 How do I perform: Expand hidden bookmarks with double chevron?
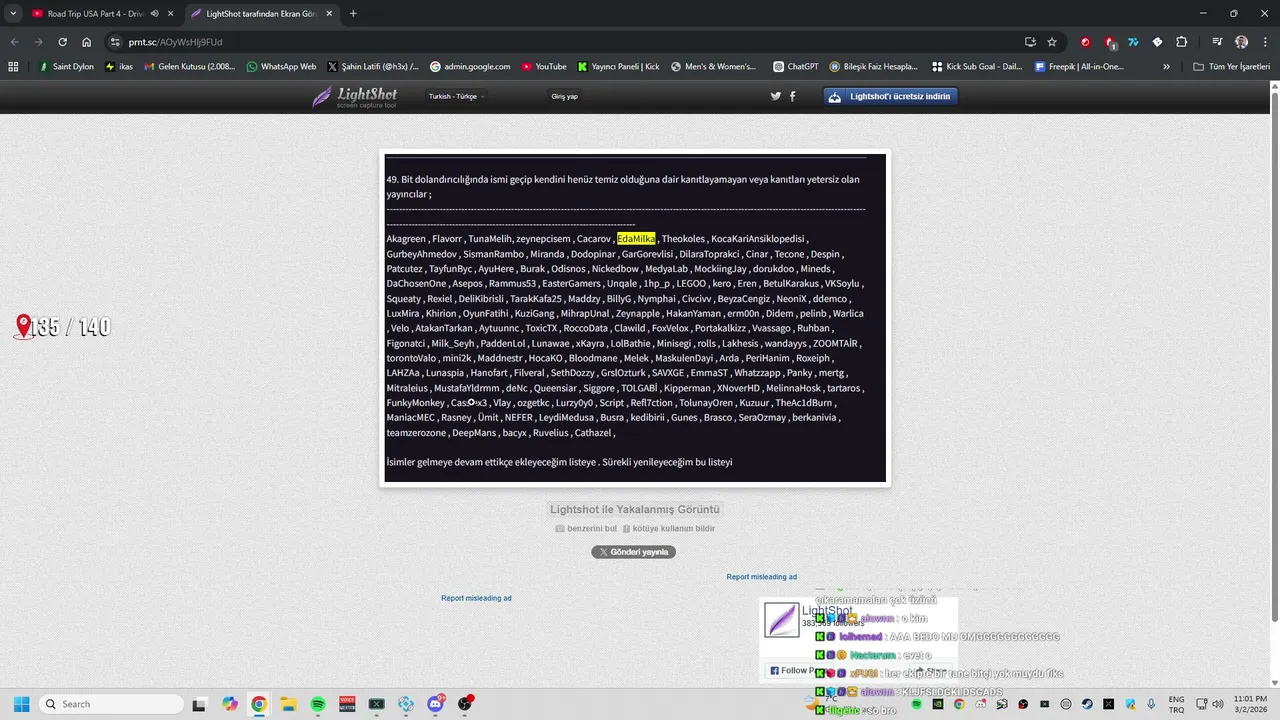pos(1166,67)
